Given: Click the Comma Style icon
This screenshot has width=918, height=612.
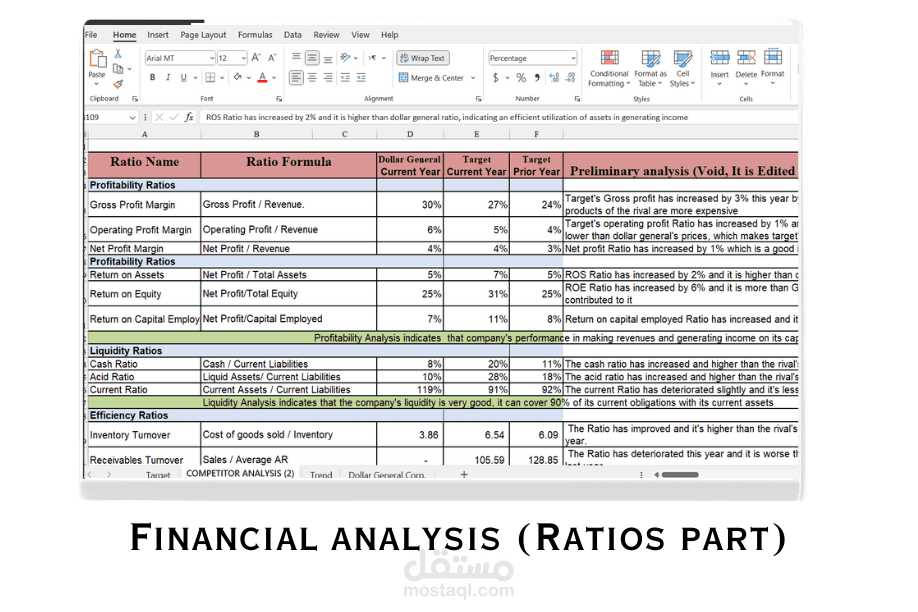Looking at the screenshot, I should 537,77.
